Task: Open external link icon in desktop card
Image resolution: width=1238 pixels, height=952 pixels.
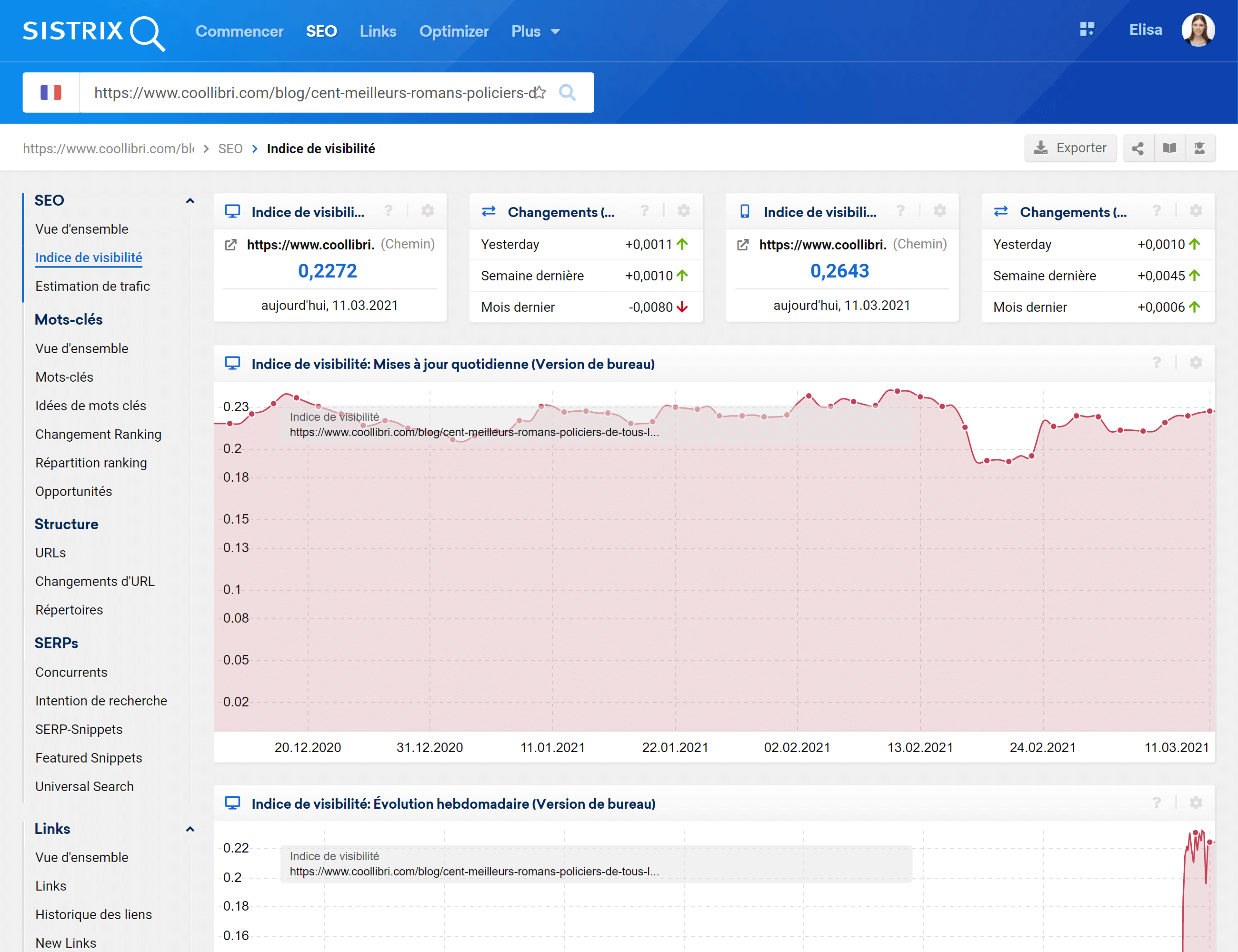Action: point(231,245)
